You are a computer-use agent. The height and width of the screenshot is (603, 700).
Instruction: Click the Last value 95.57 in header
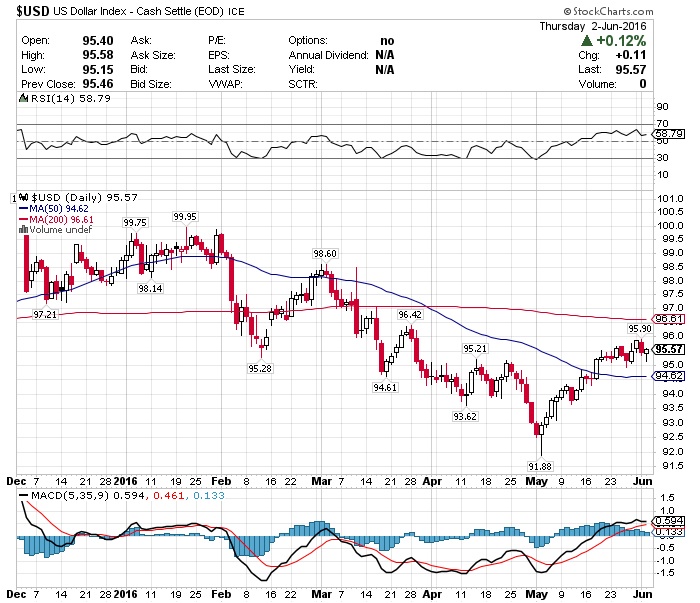pyautogui.click(x=631, y=70)
